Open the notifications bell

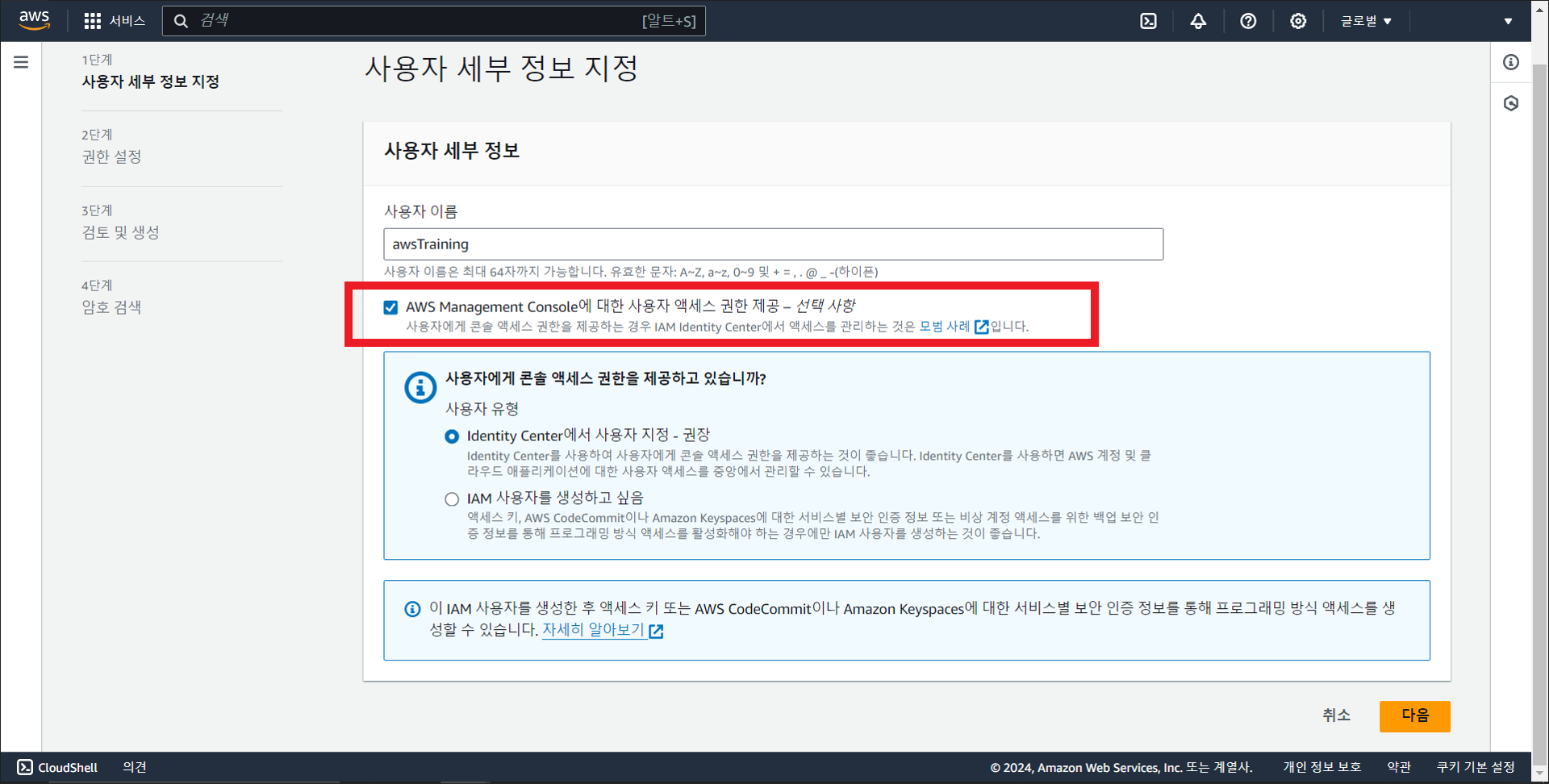coord(1198,21)
